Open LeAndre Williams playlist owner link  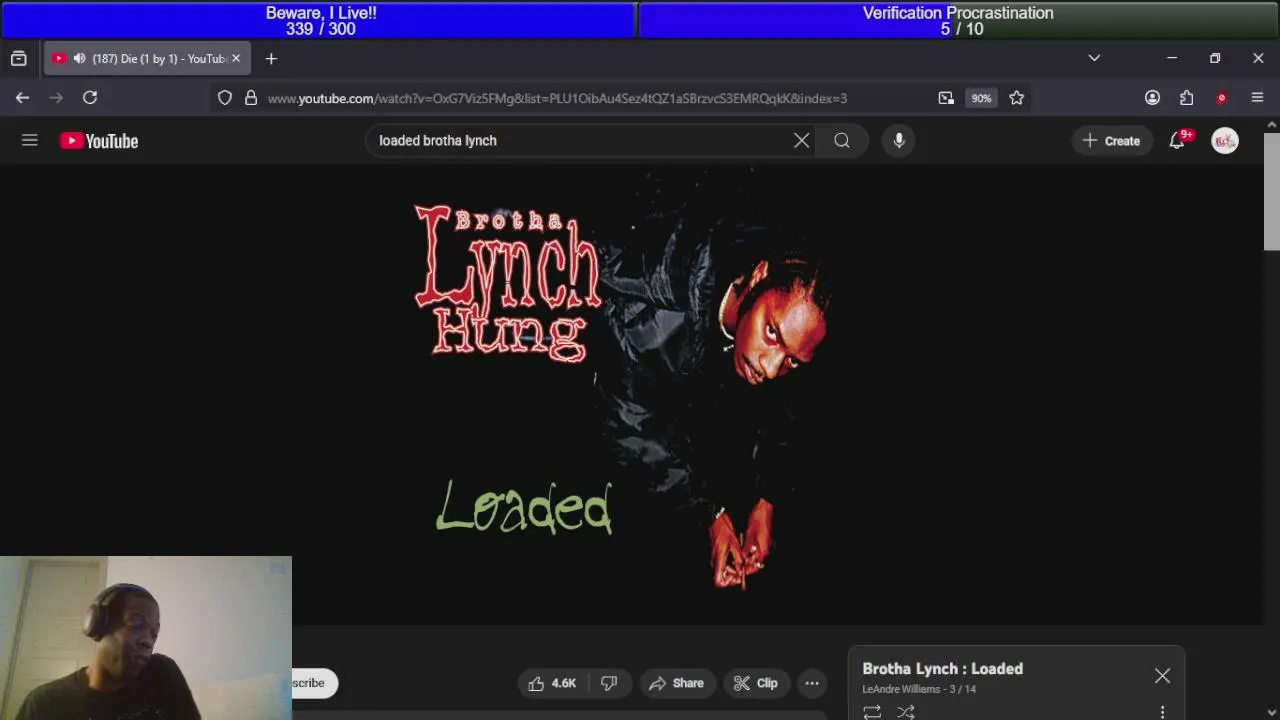(901, 689)
